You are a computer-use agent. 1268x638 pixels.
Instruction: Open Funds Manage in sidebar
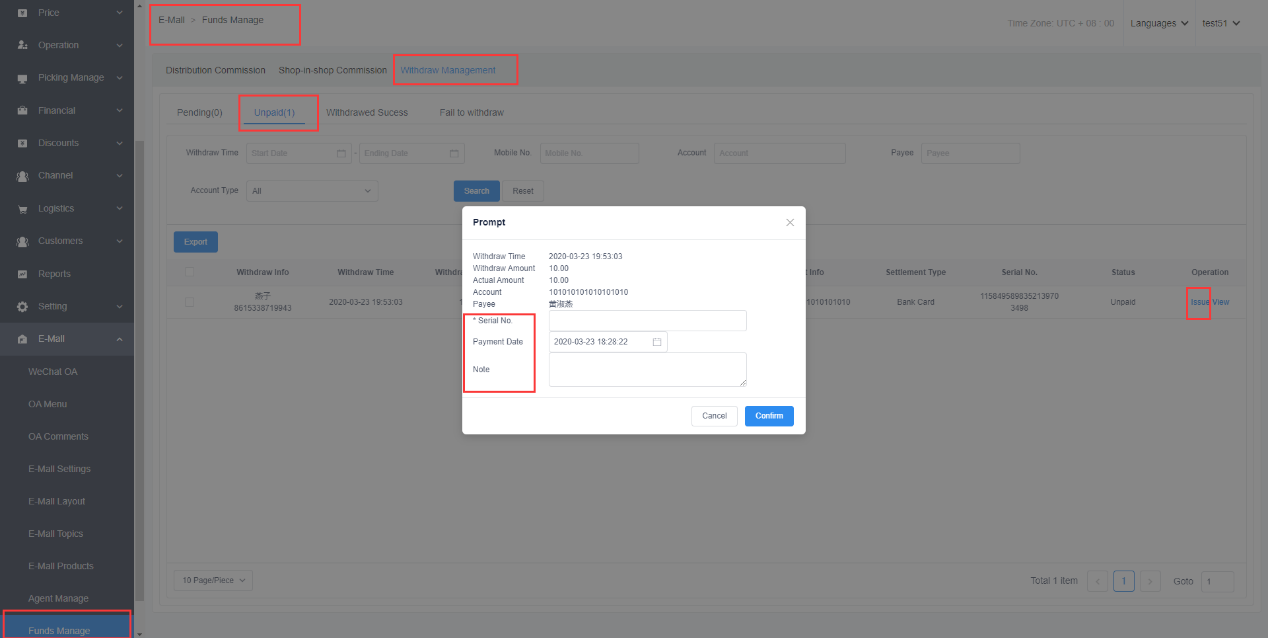(59, 631)
